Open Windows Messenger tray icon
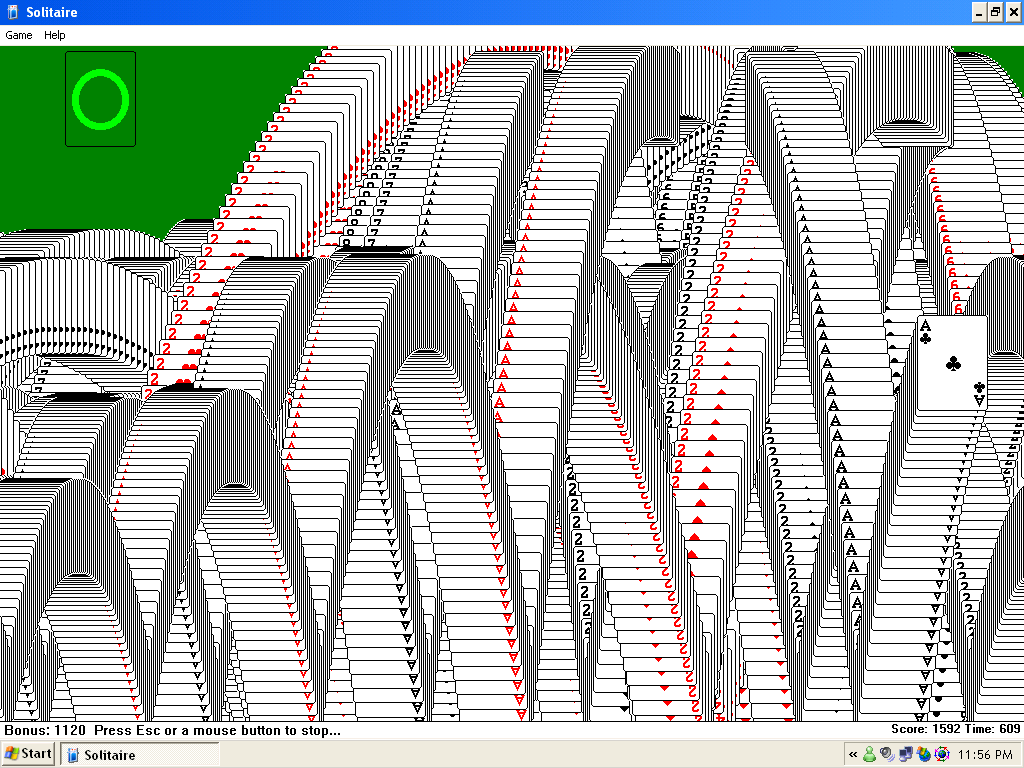 (869, 754)
